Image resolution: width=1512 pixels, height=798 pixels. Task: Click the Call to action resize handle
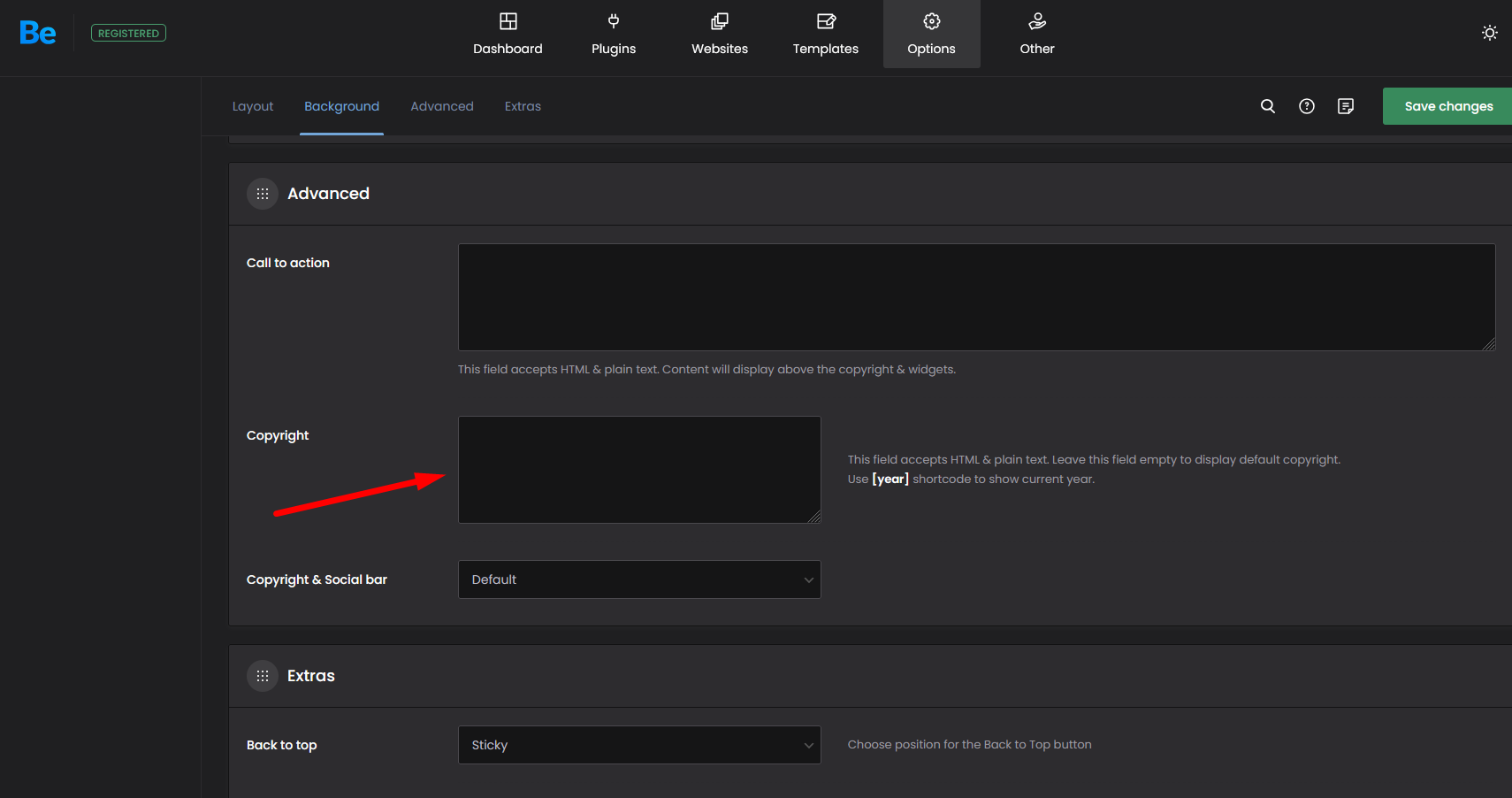[x=1489, y=344]
